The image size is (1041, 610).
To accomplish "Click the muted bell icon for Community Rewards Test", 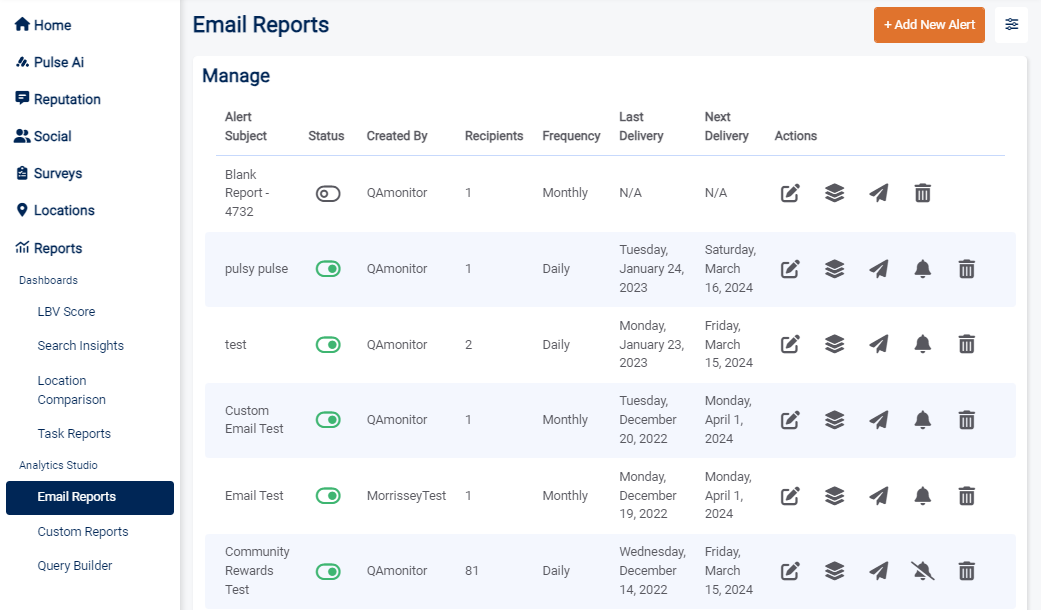I will coord(922,570).
